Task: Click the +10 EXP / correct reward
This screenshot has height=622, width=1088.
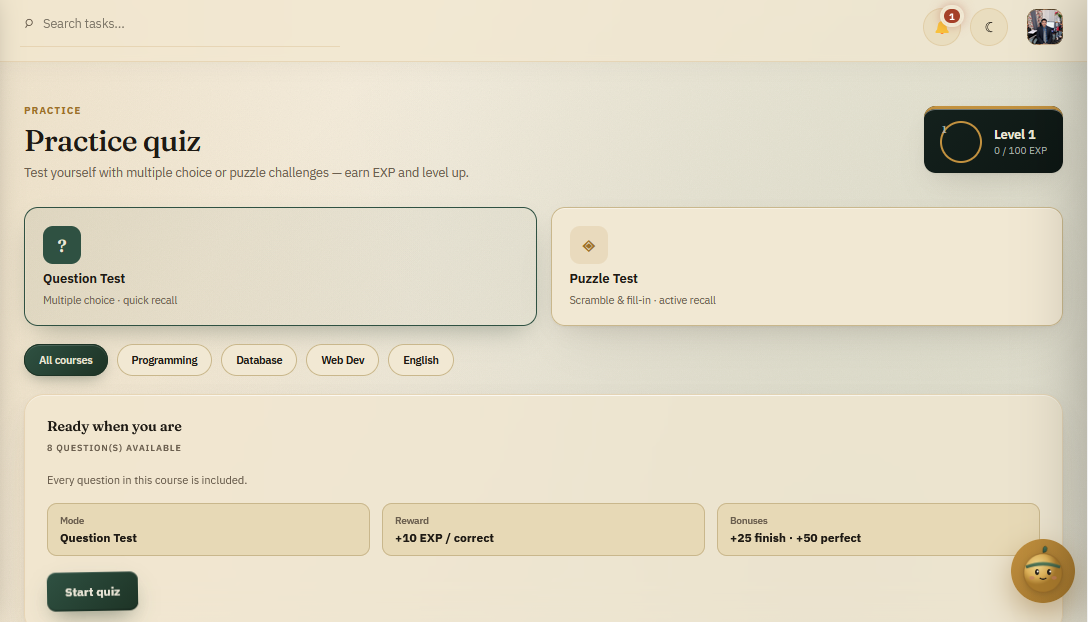Action: 444,538
